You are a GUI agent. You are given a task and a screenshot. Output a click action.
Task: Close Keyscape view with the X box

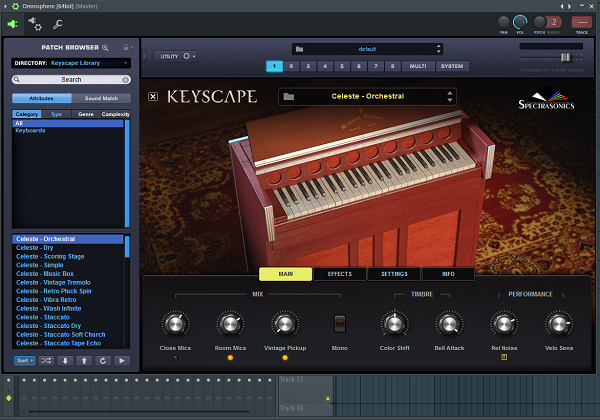tap(153, 96)
